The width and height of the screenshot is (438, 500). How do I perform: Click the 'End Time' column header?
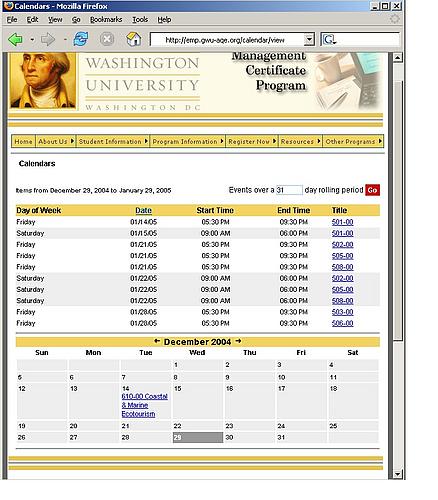tap(294, 210)
